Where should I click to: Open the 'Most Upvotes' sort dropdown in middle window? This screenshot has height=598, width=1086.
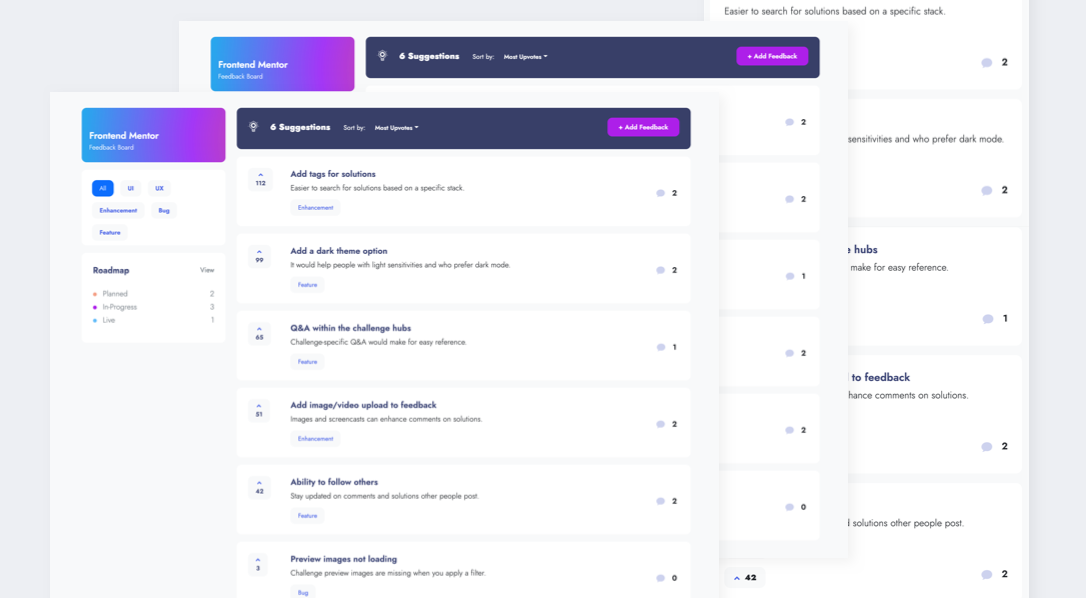tap(526, 57)
